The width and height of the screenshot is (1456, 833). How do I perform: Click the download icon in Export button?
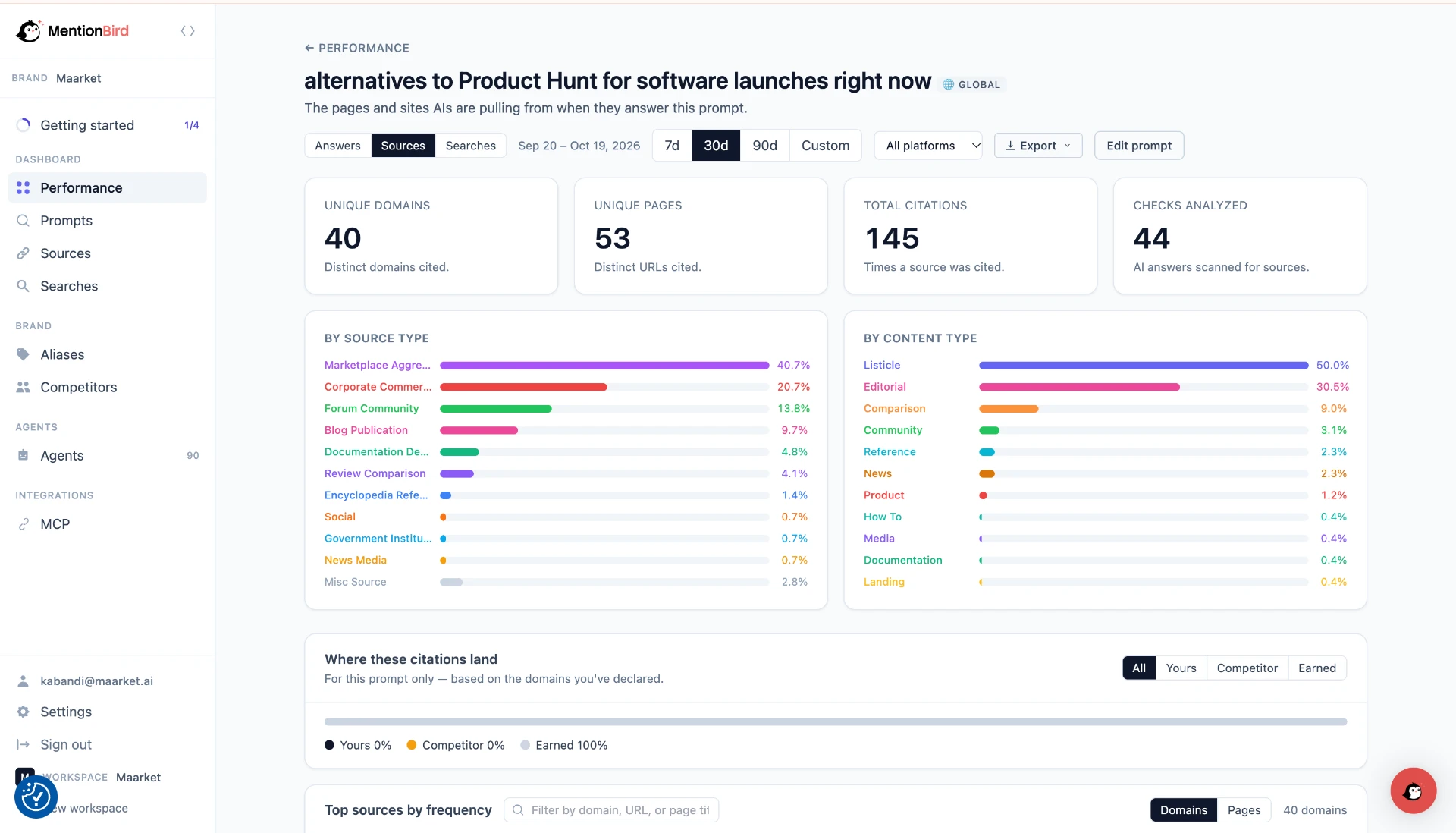[x=1010, y=146]
